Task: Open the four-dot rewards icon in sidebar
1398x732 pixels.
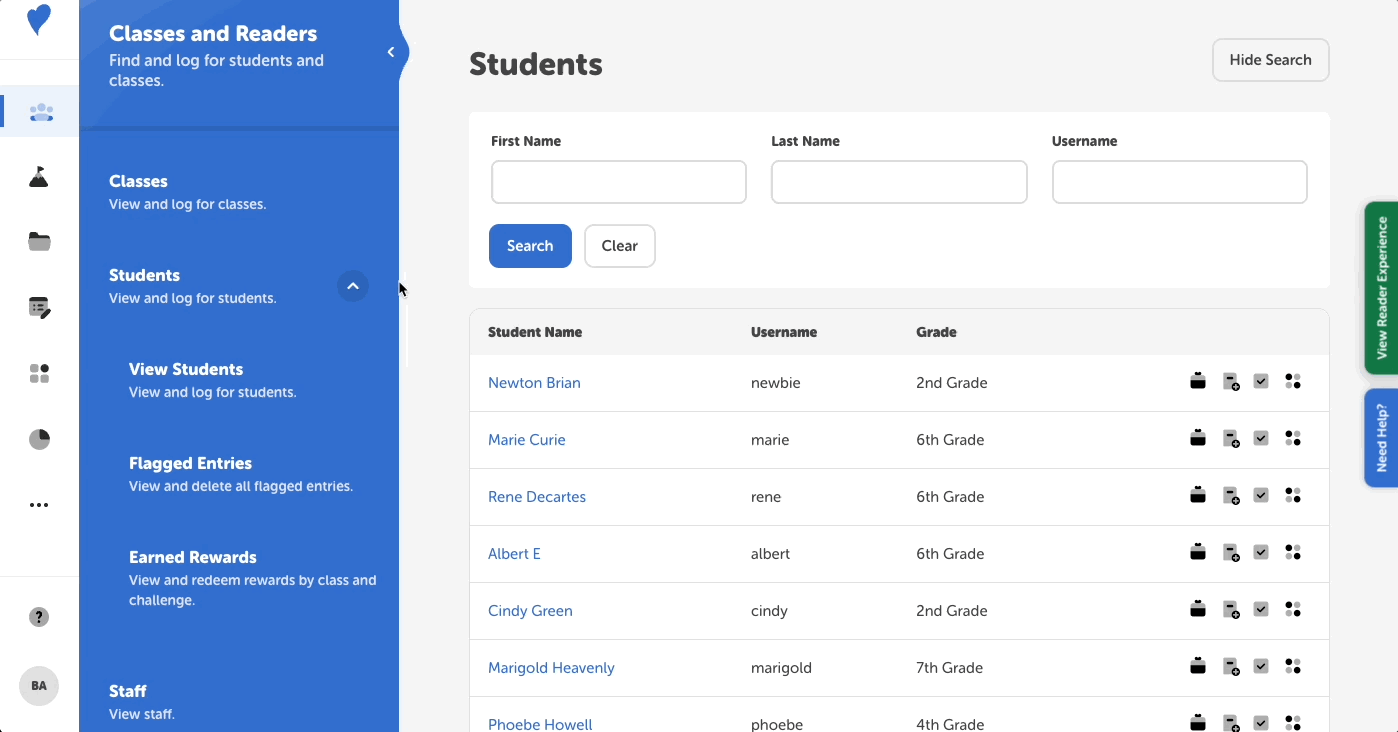Action: [x=38, y=373]
